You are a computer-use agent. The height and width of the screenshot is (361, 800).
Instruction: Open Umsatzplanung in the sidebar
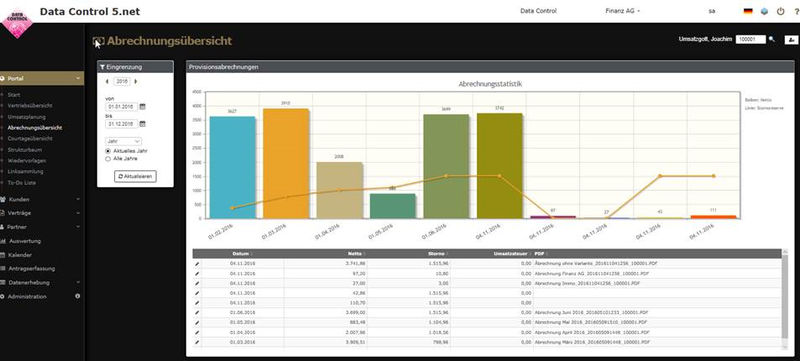pos(27,117)
